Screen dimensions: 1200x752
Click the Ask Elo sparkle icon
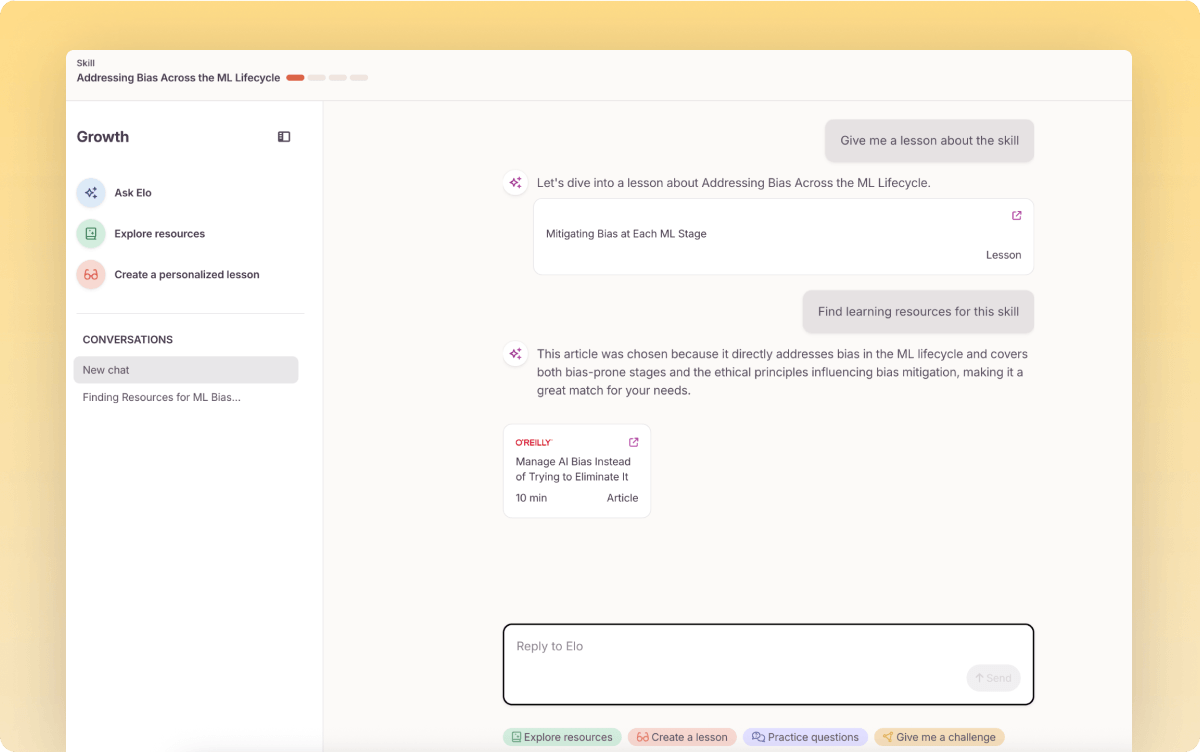point(91,193)
